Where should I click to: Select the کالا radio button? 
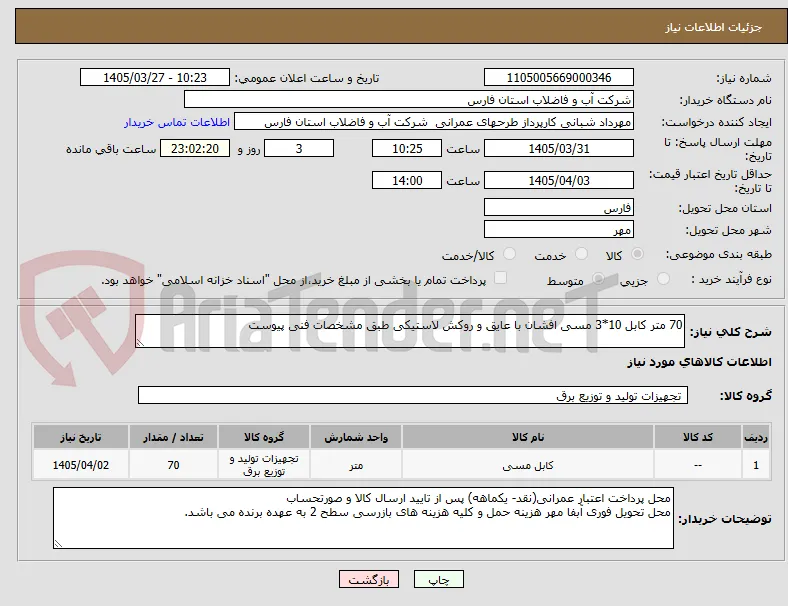(x=637, y=254)
